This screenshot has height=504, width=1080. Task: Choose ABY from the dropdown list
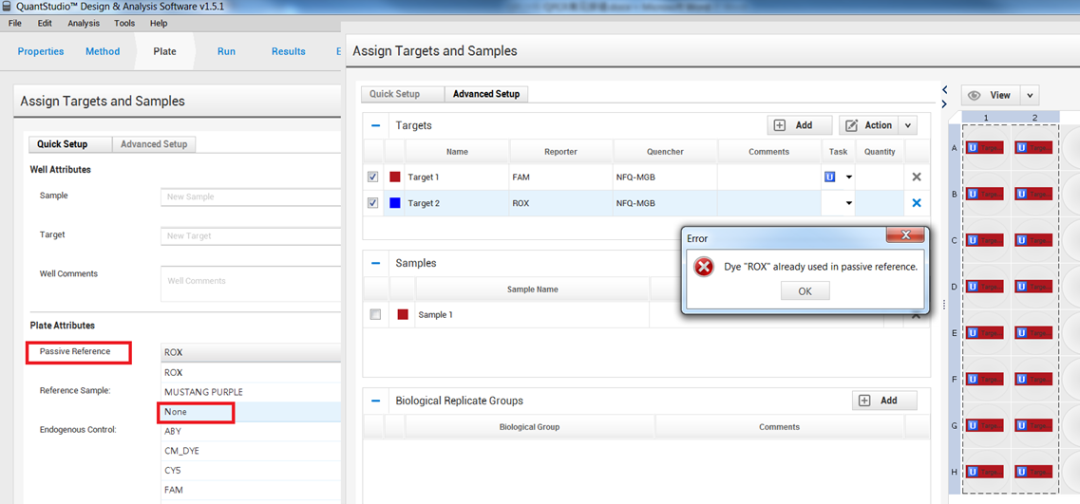[x=251, y=431]
